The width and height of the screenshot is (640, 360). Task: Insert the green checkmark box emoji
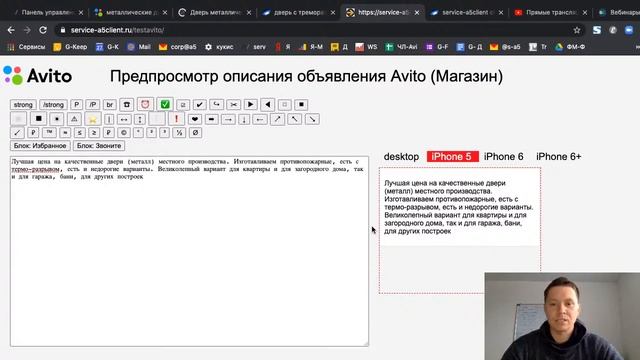(165, 104)
